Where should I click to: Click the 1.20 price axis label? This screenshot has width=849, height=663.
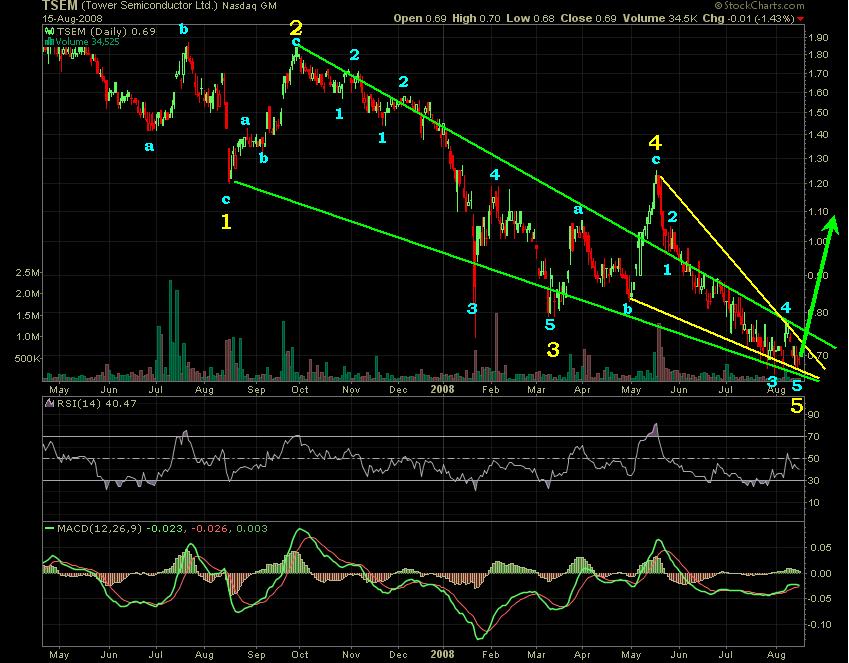pyautogui.click(x=818, y=184)
